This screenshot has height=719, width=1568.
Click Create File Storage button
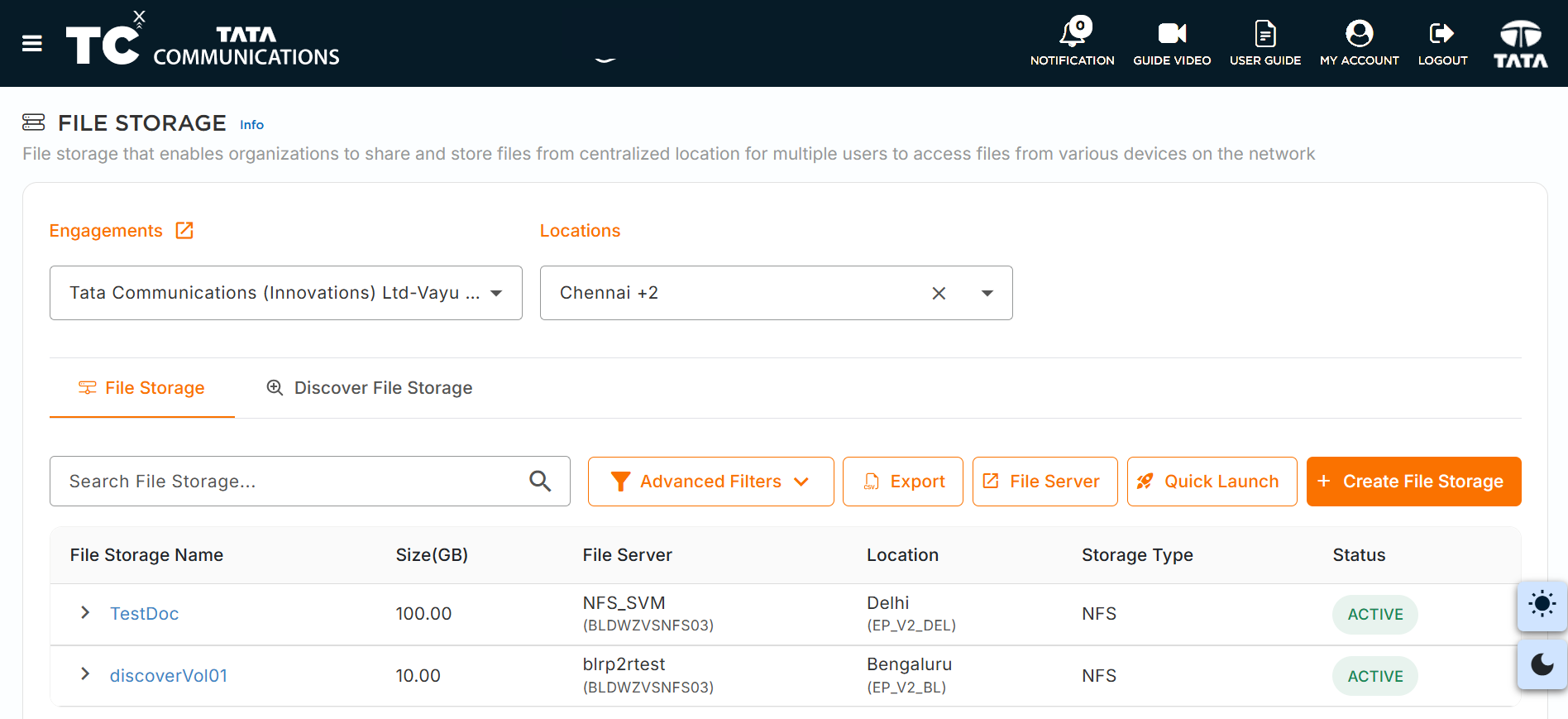click(x=1414, y=482)
